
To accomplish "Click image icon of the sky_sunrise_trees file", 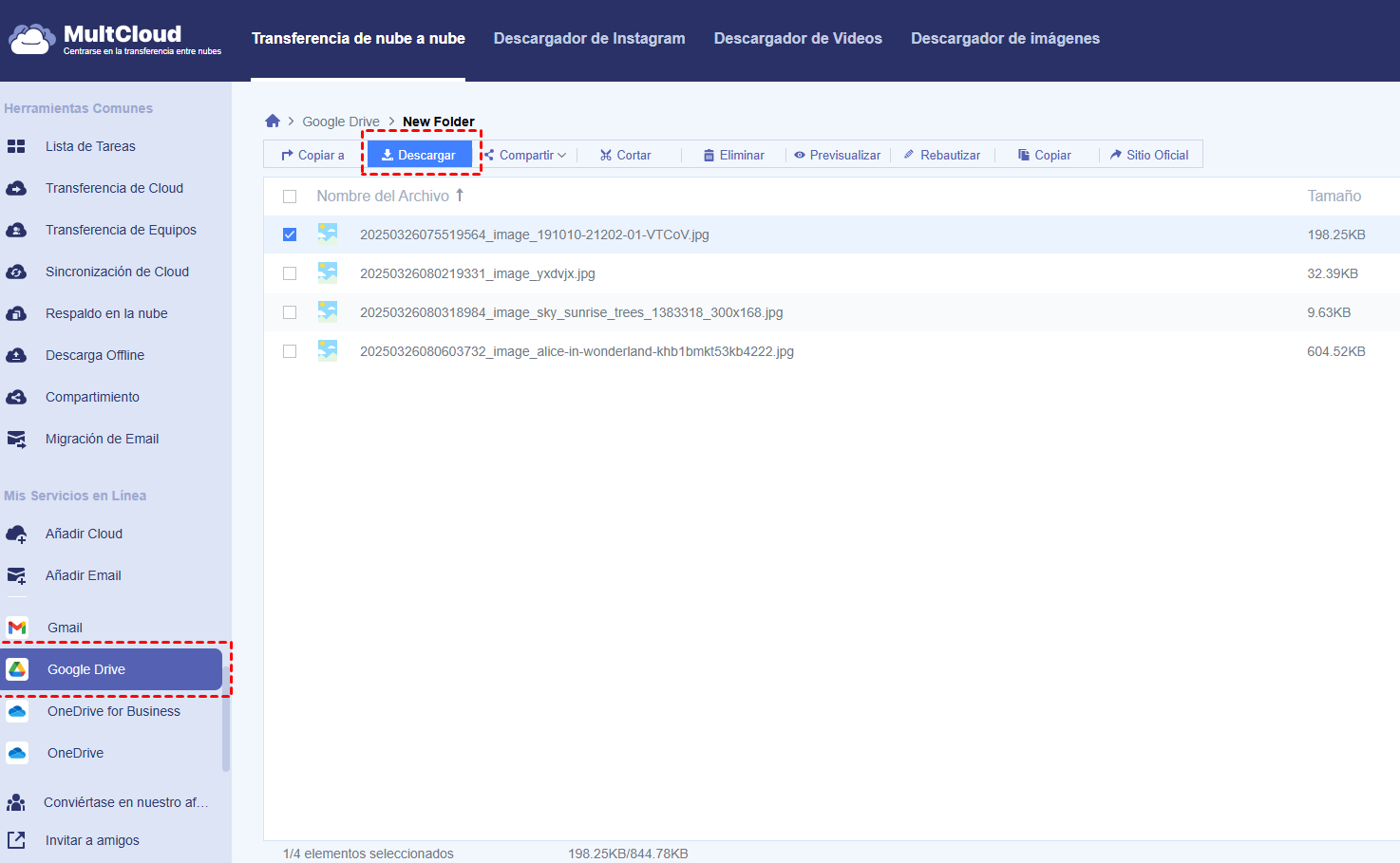I will pyautogui.click(x=328, y=311).
